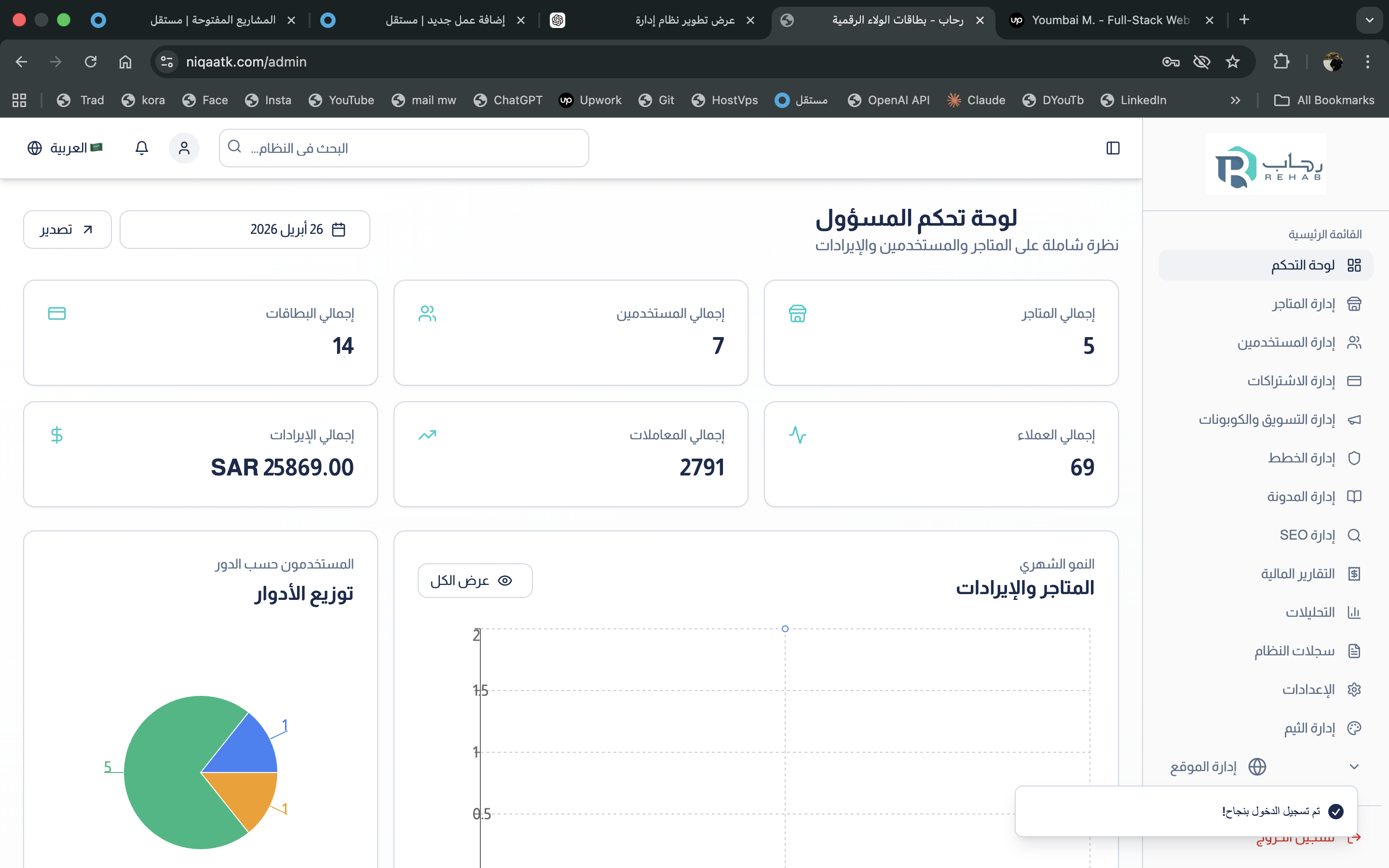Click the activity icon on إجمالي العملاء card
1389x868 pixels.
coord(797,435)
